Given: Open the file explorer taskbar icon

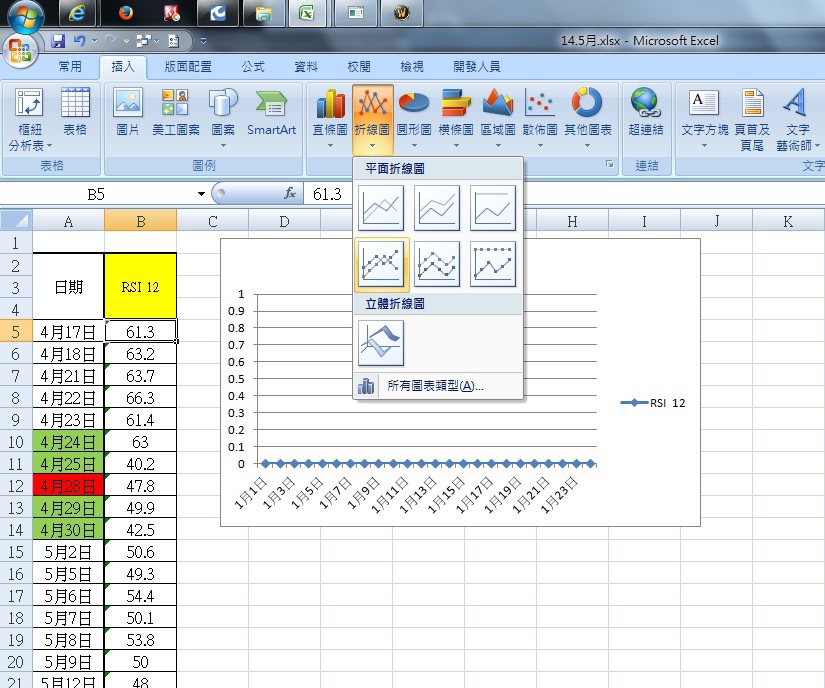Looking at the screenshot, I should click(264, 13).
